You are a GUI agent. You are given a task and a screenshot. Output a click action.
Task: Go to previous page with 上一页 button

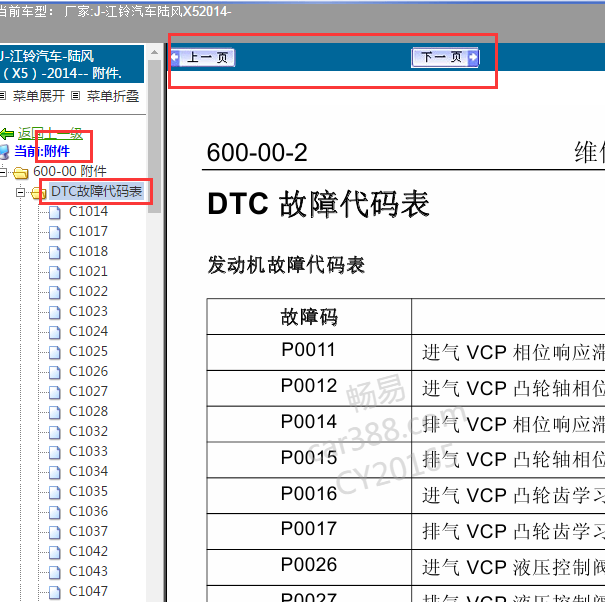click(203, 58)
